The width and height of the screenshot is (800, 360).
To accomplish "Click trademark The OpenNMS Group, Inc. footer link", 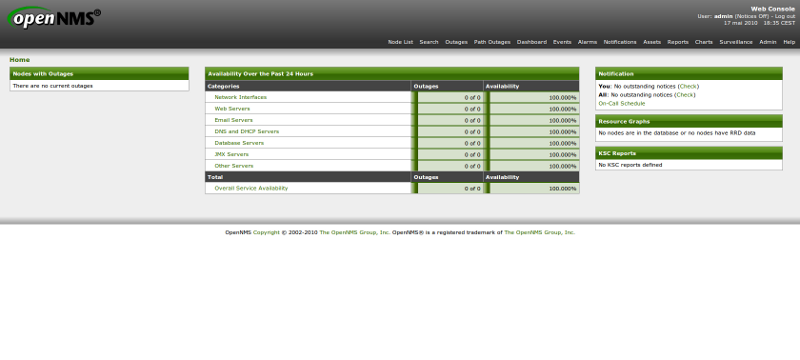I will [x=540, y=232].
